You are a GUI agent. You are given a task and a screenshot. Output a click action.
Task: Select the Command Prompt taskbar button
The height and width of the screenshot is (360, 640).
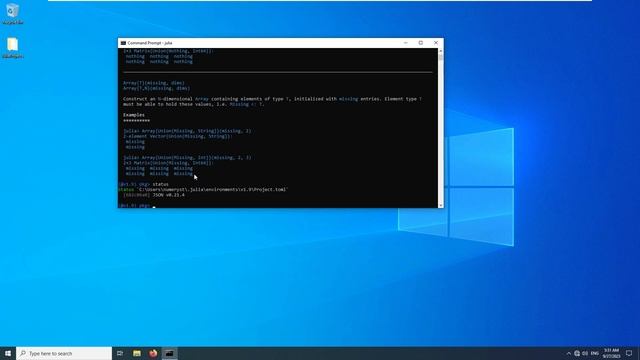click(169, 353)
